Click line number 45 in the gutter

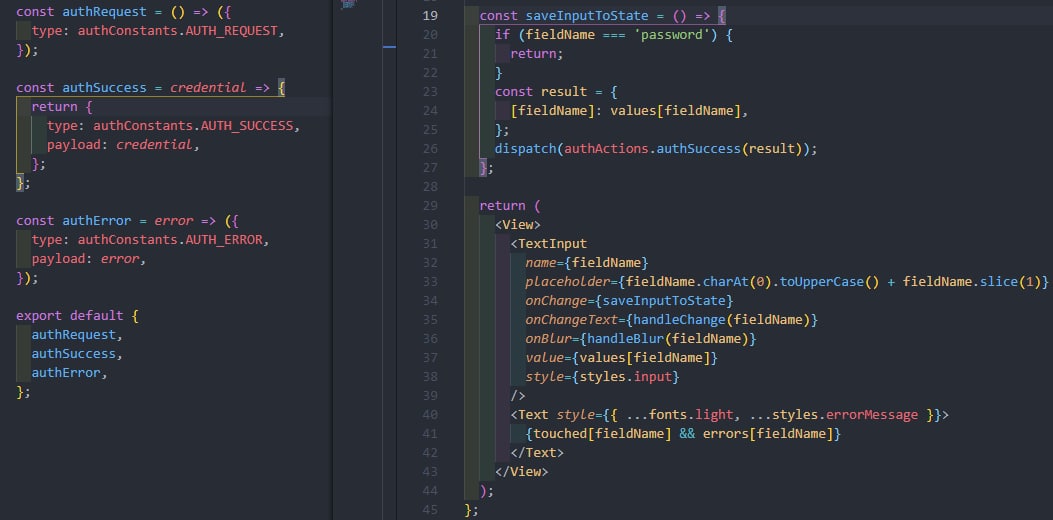430,510
